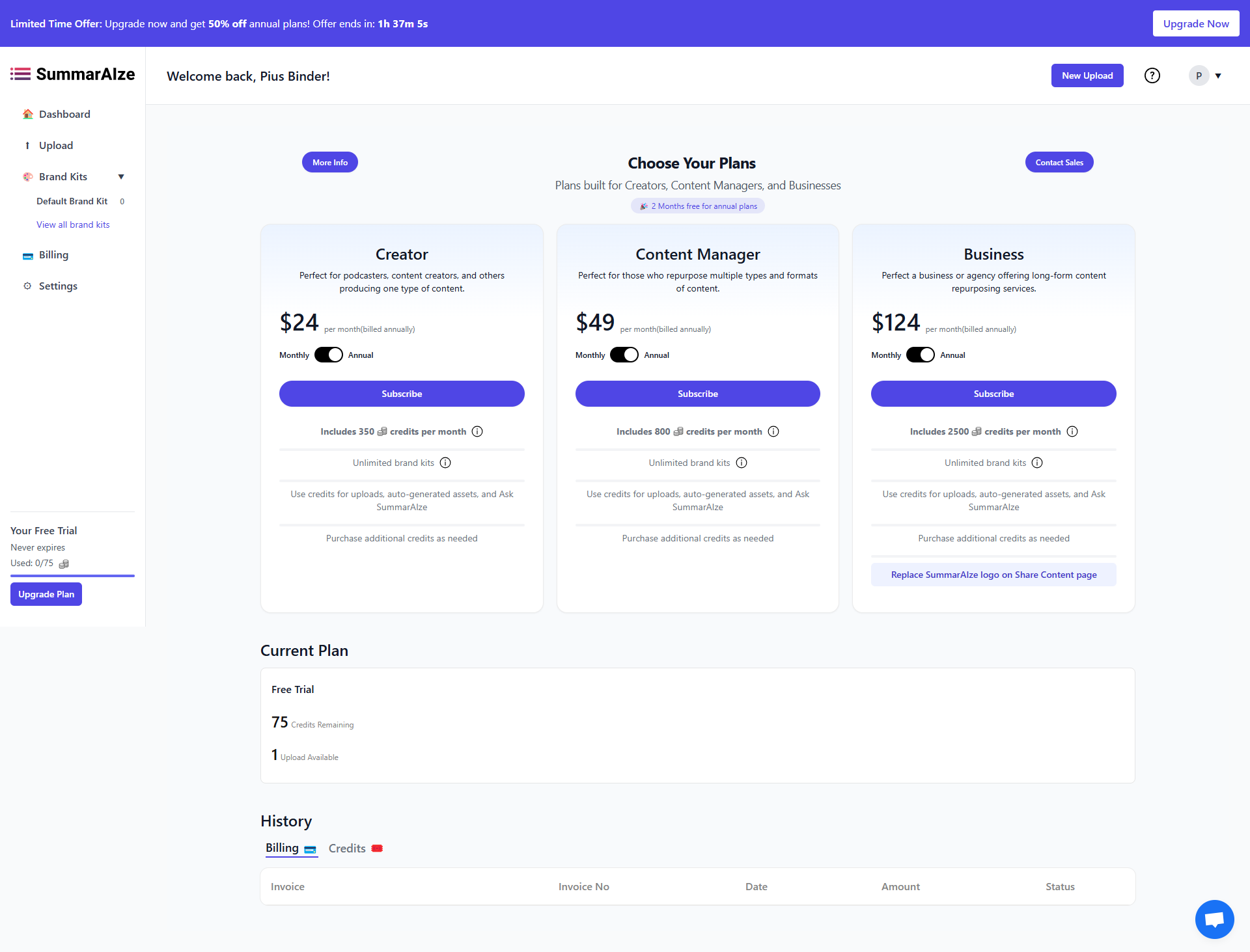Show info for Content Manager brand kits
The image size is (1250, 952).
click(x=742, y=463)
